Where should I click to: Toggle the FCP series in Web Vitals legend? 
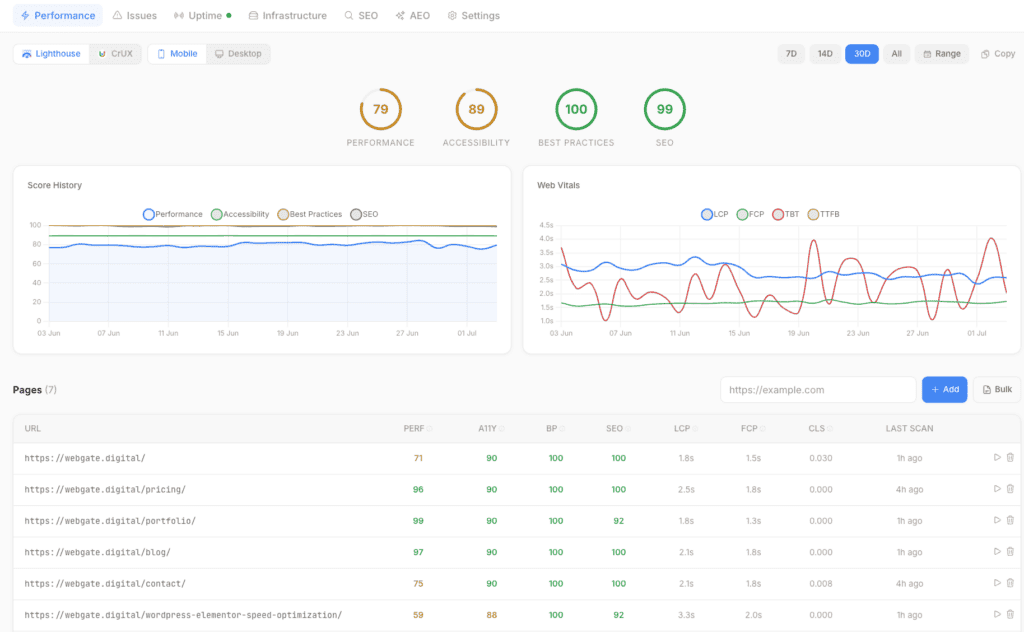tap(750, 214)
